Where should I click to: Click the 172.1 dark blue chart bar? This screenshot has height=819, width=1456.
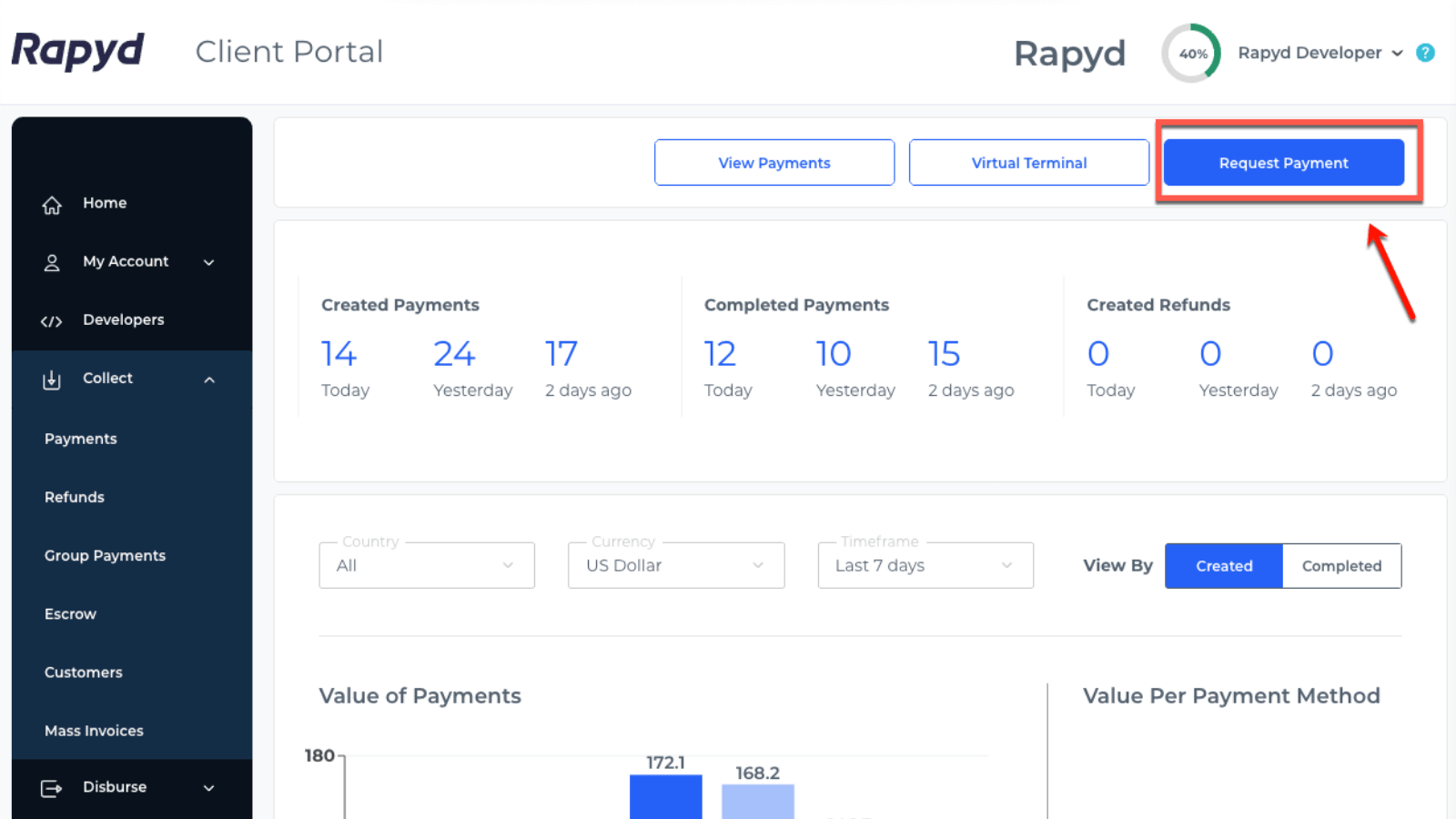click(x=666, y=797)
